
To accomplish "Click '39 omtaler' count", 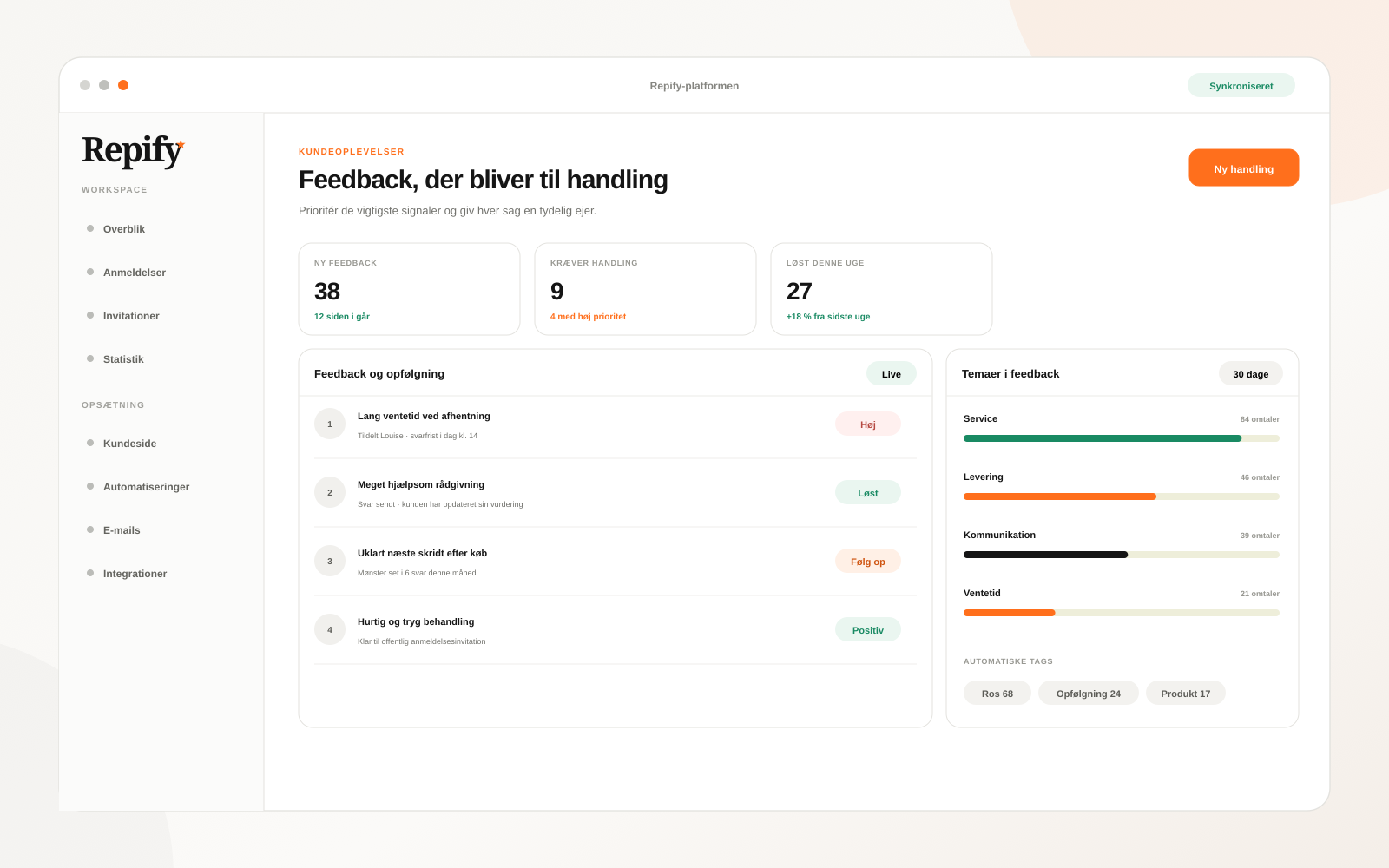I will (1260, 536).
